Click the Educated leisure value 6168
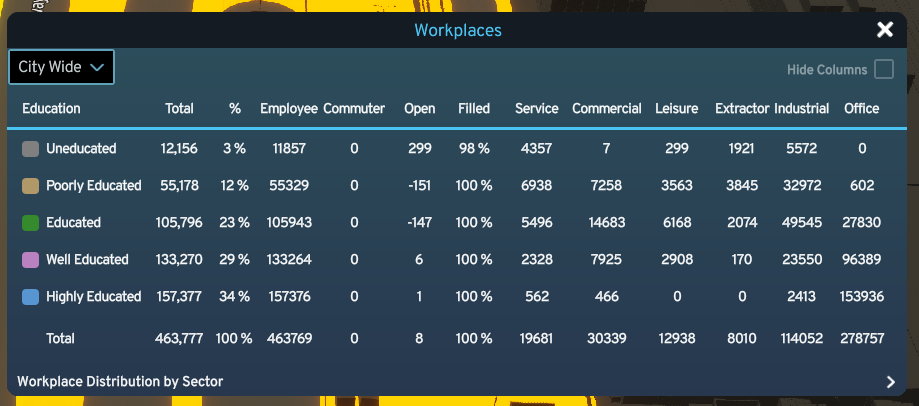The image size is (919, 406). click(x=677, y=223)
